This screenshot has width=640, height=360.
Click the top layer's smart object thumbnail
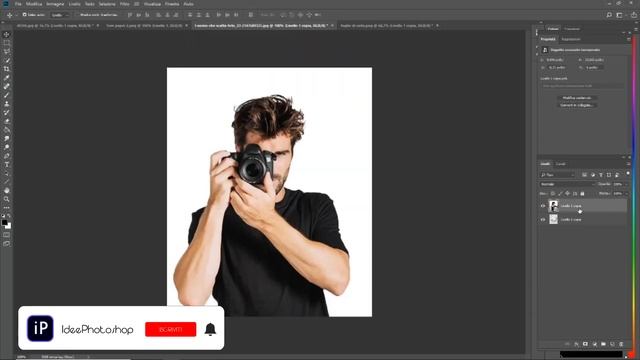click(x=553, y=206)
